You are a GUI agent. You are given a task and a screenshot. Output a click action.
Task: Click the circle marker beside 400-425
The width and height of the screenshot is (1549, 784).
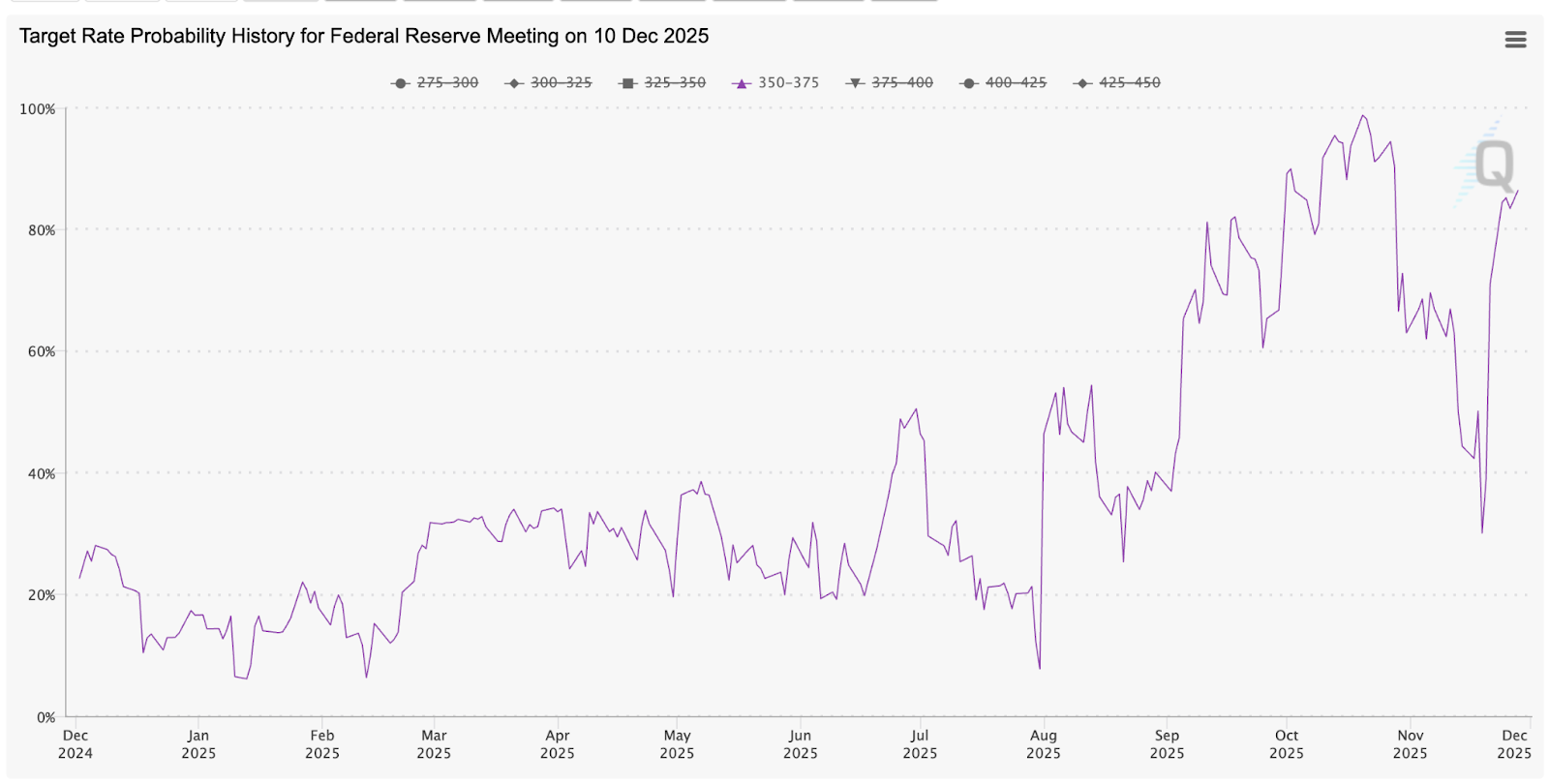pos(968,83)
